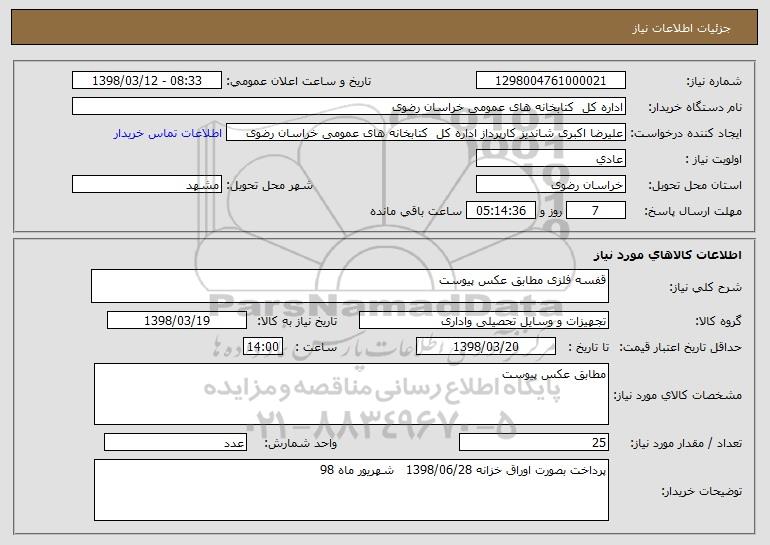Select the announcement date field 1398/03/12 - 08:33

(147, 81)
